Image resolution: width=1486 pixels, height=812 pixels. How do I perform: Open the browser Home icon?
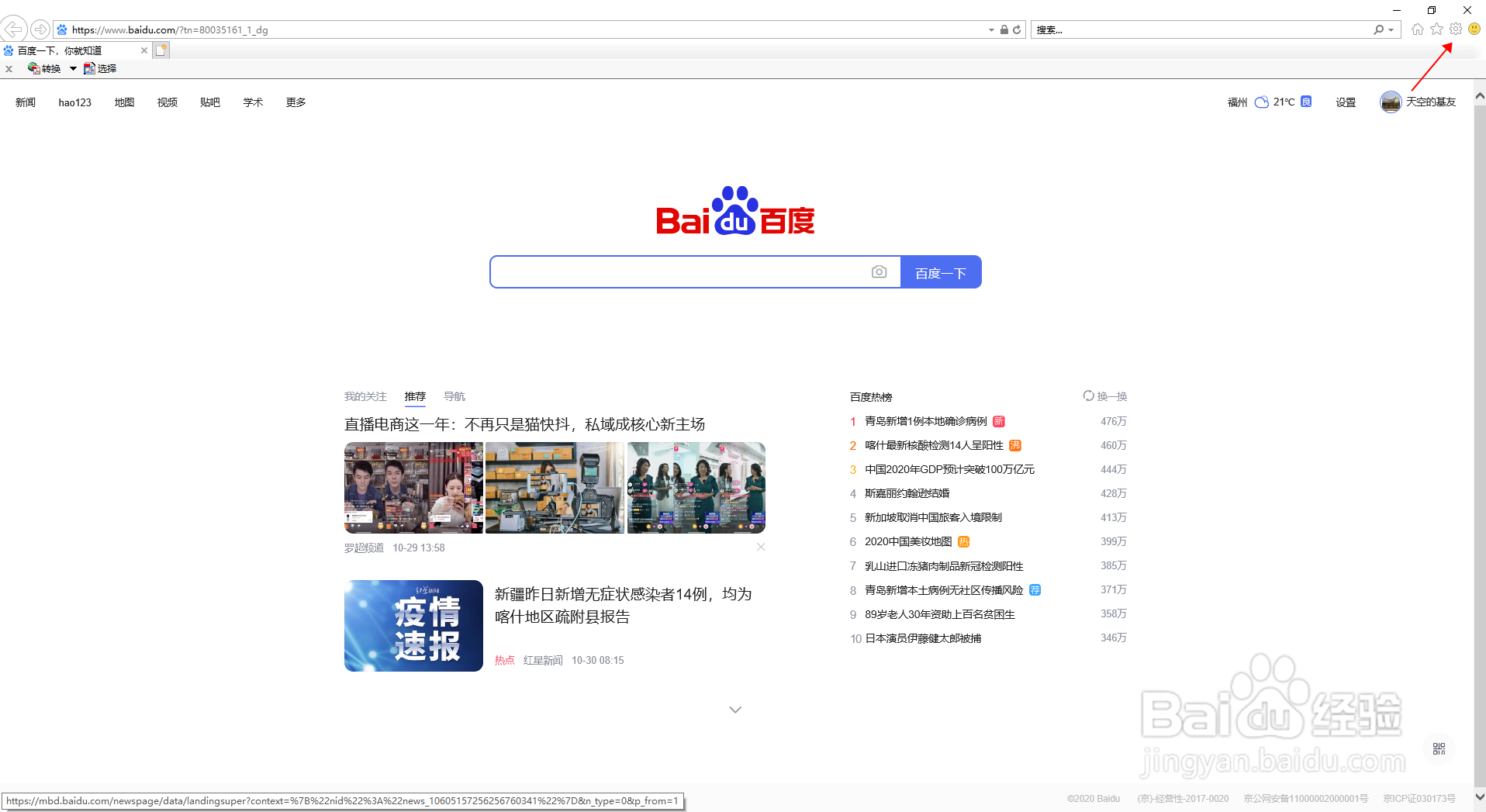[1418, 29]
